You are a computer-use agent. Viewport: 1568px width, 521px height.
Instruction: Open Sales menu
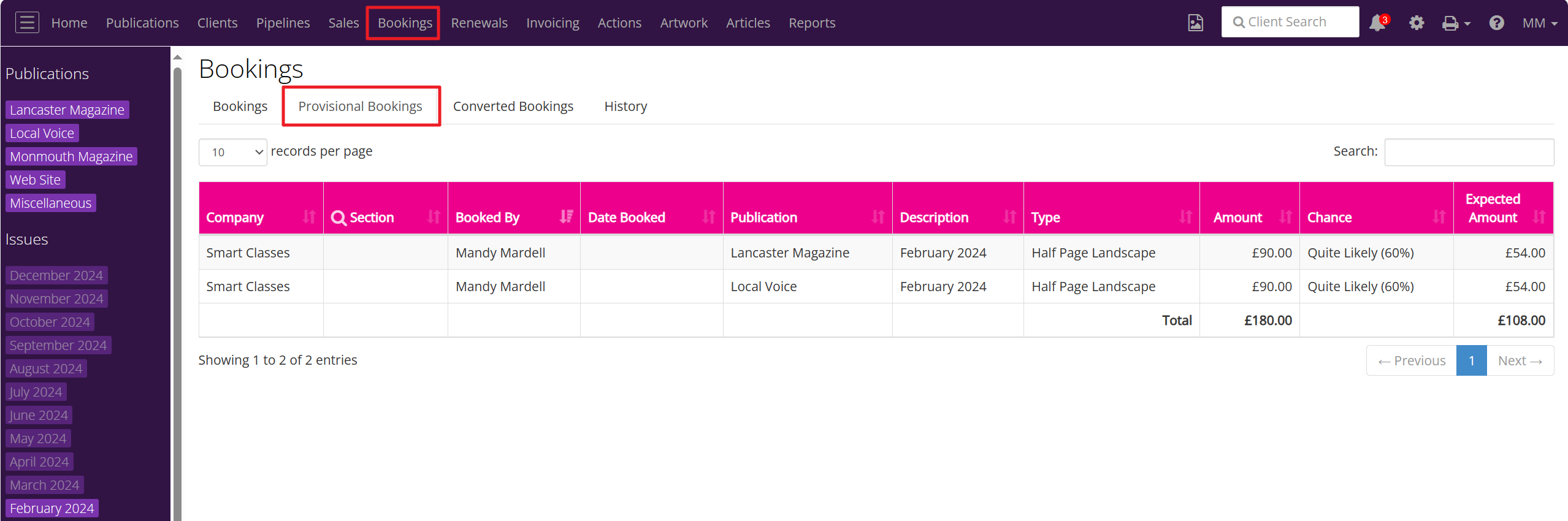(343, 23)
